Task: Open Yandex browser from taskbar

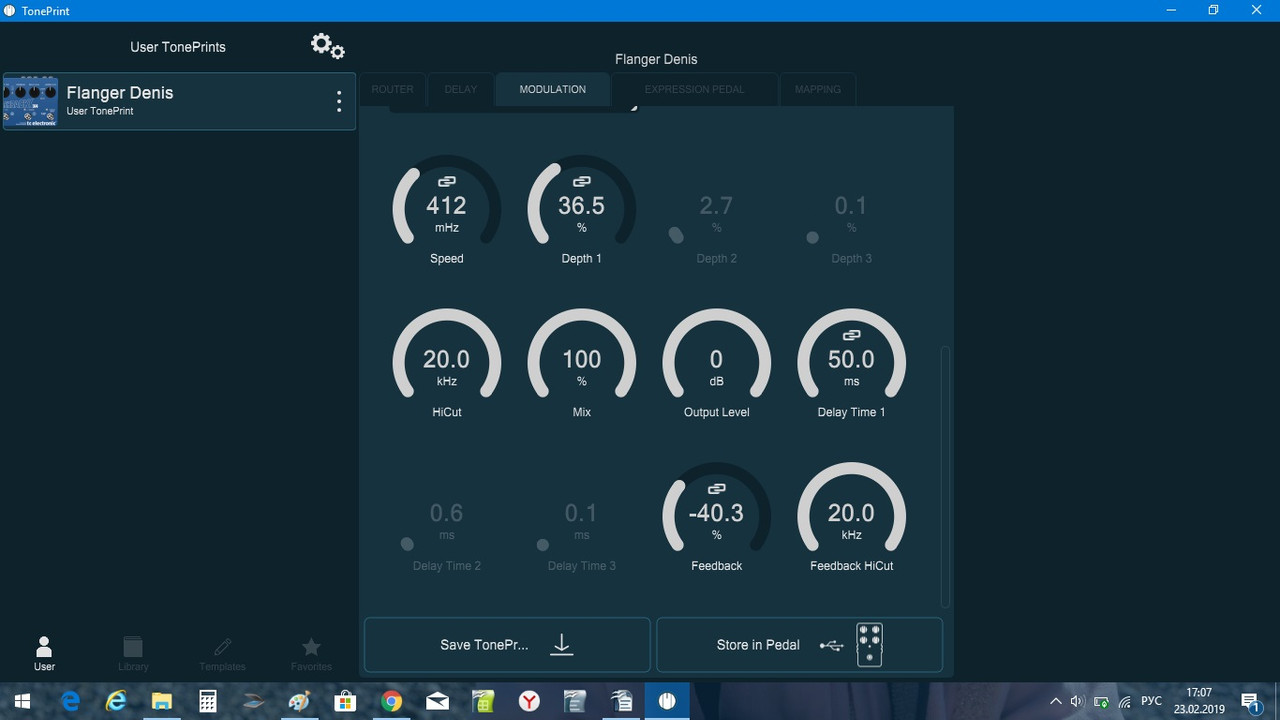Action: click(x=529, y=701)
